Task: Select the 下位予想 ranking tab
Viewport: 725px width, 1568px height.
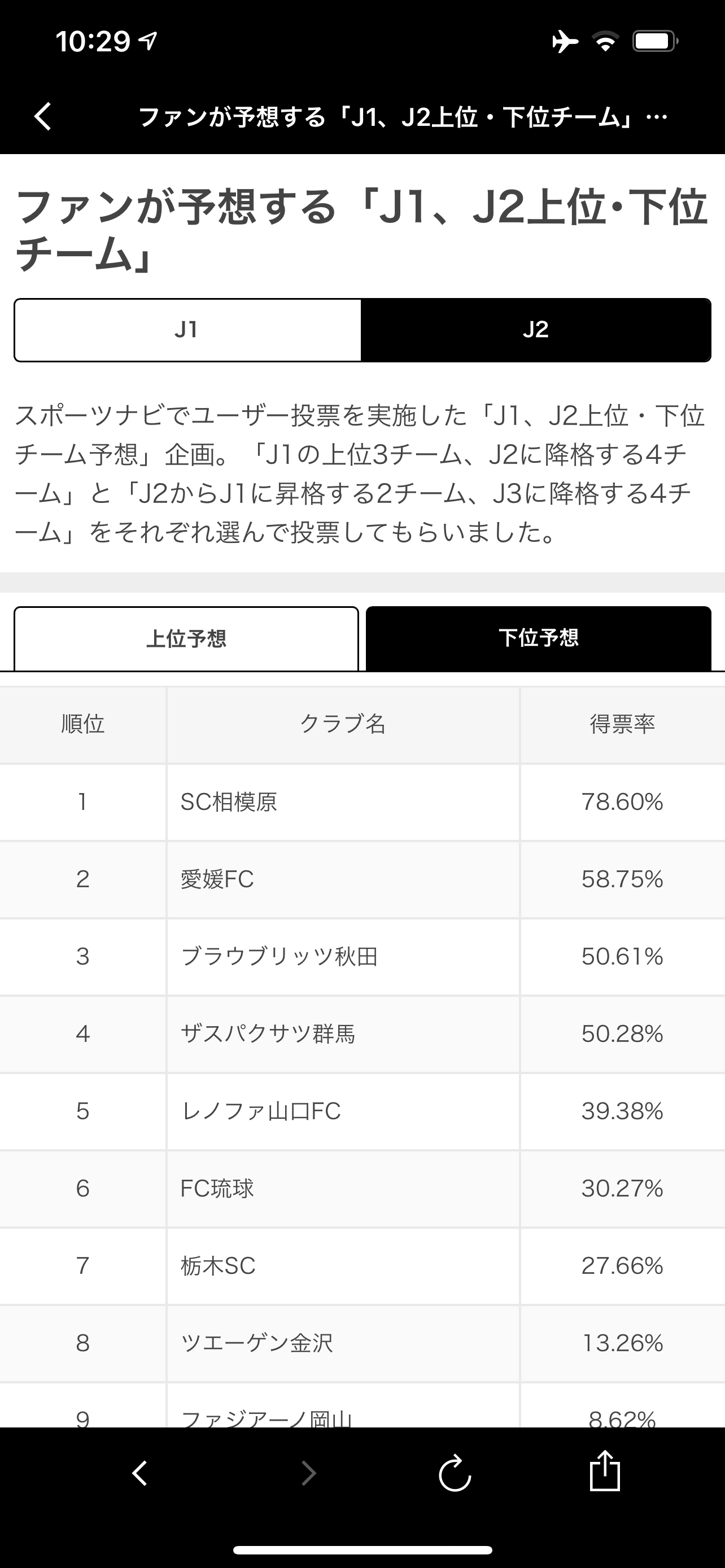Action: tap(538, 638)
